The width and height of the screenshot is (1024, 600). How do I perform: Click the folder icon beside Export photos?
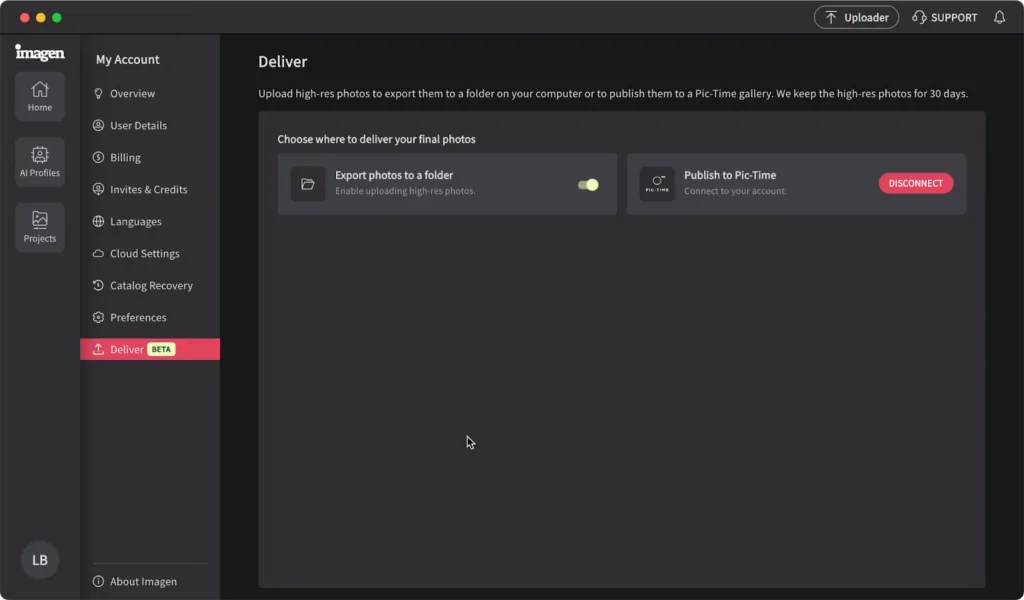pyautogui.click(x=308, y=184)
